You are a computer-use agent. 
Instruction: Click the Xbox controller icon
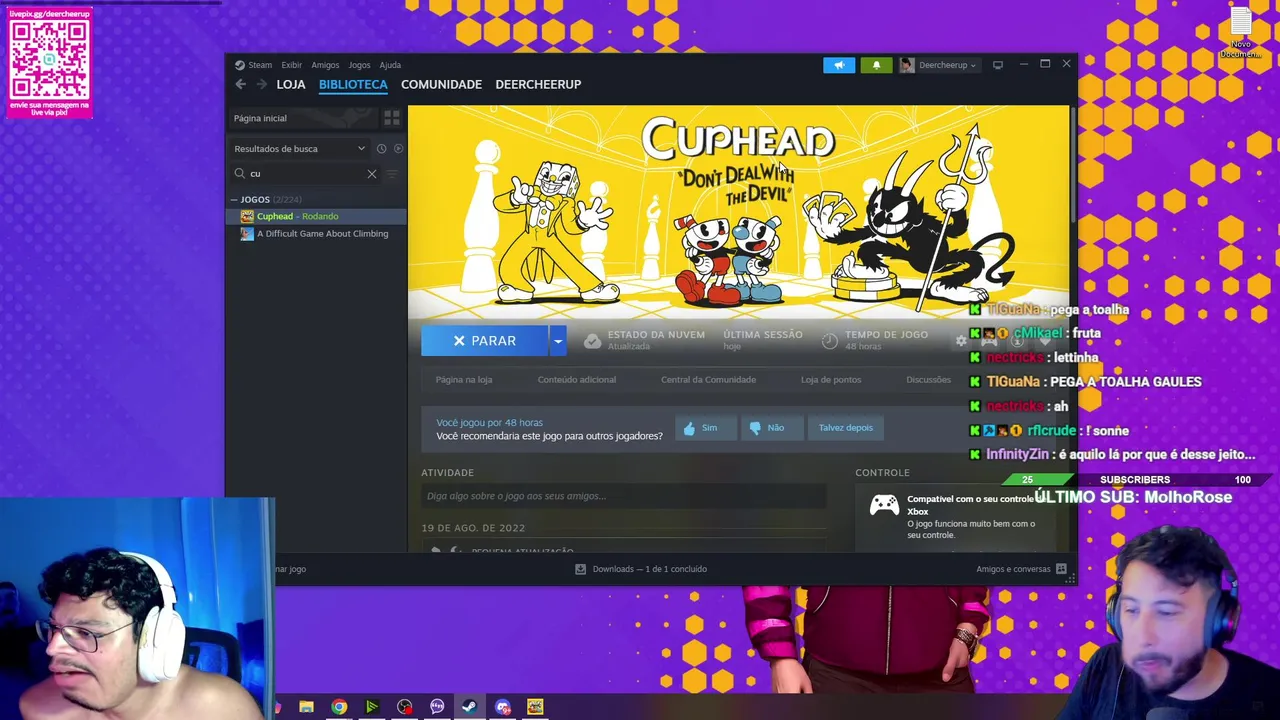coord(884,505)
